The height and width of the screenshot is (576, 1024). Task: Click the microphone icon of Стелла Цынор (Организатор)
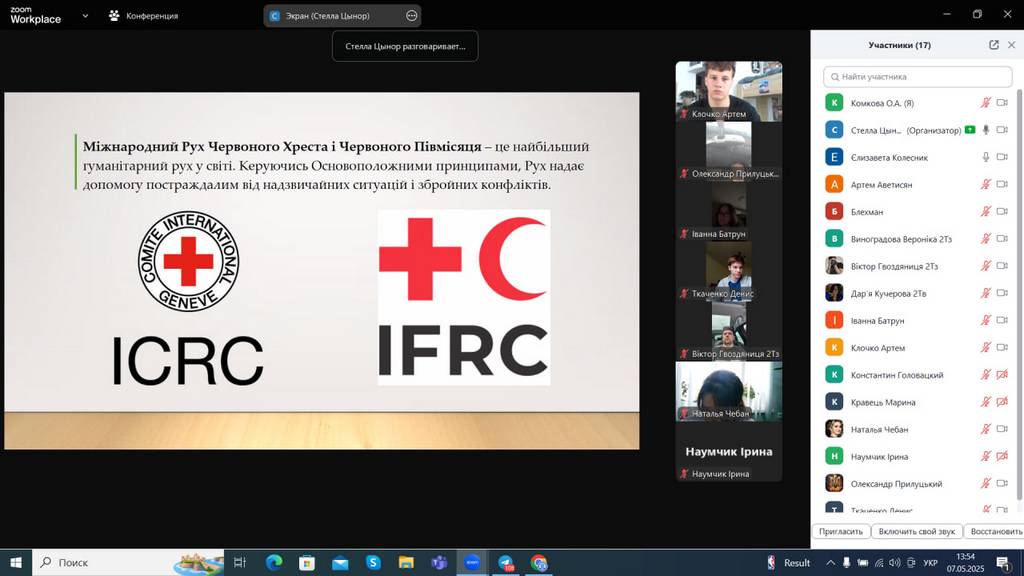click(985, 130)
